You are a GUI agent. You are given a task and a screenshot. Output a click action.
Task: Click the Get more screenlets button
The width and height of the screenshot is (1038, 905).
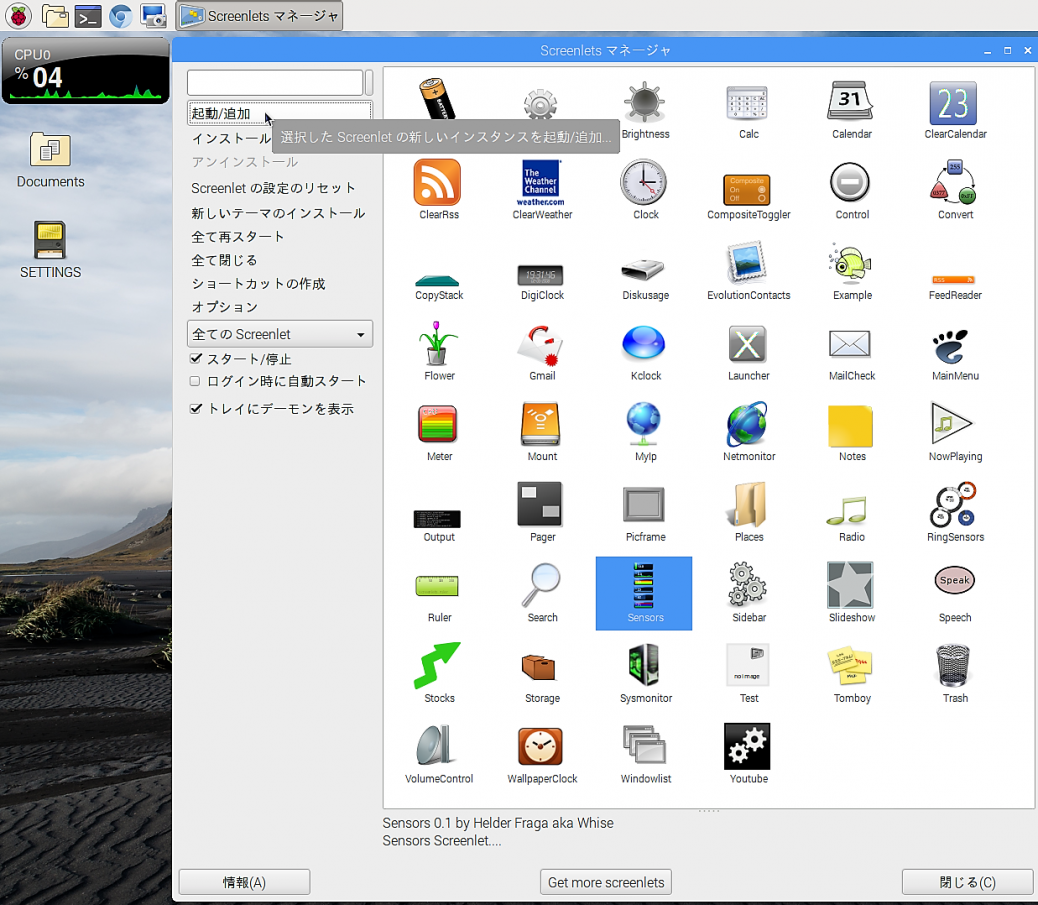605,881
